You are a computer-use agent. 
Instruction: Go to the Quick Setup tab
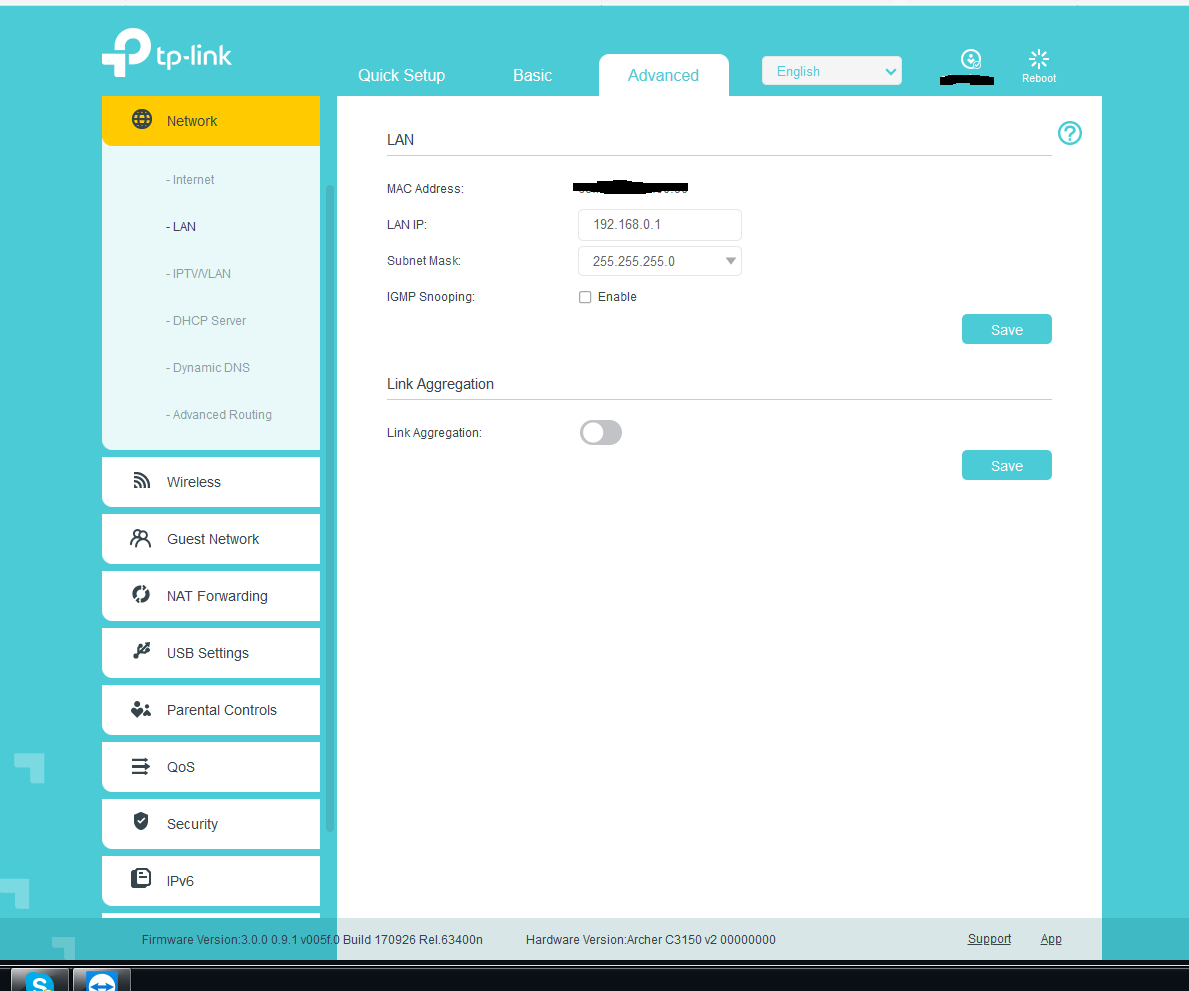401,75
